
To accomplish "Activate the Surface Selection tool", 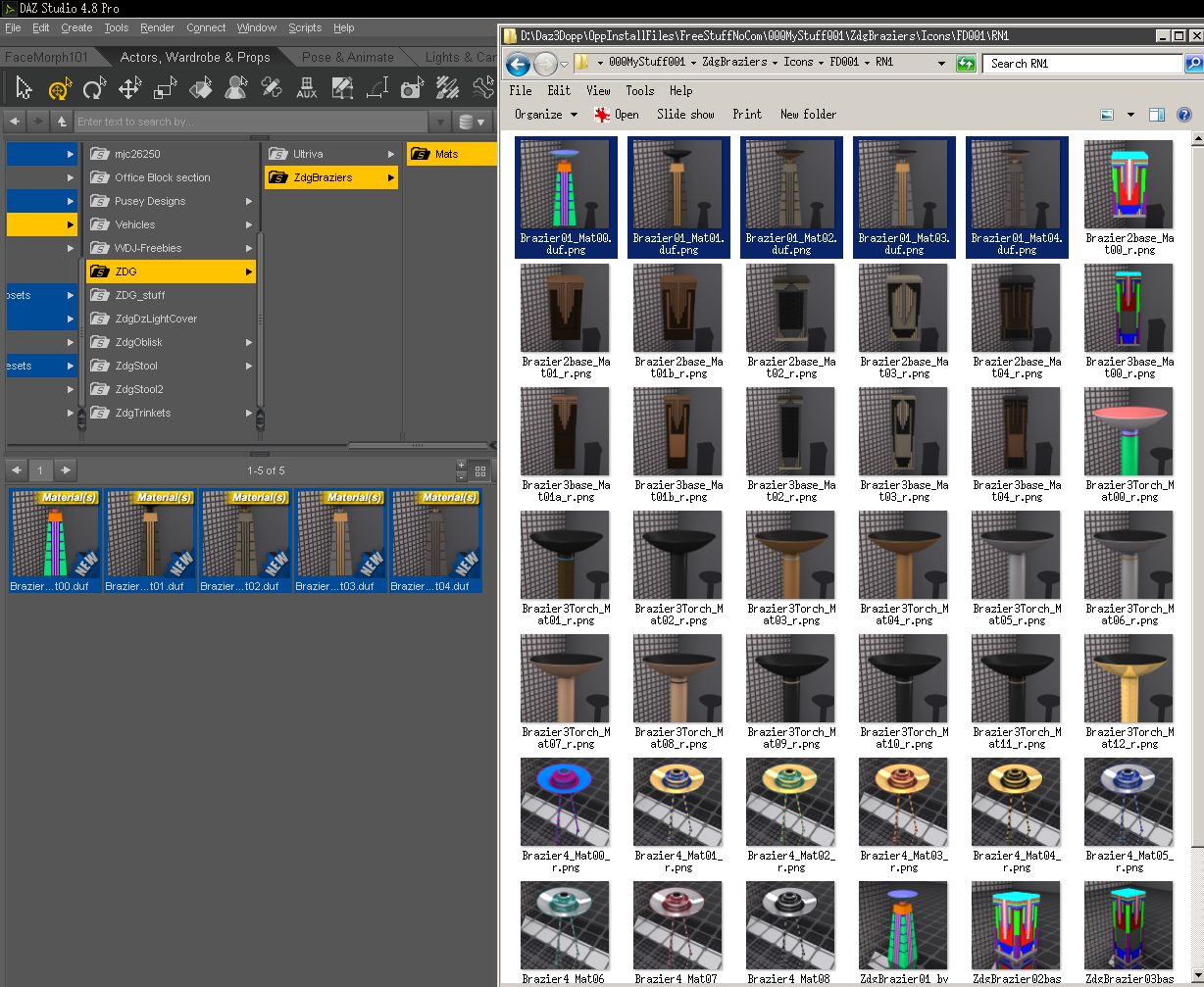I will tap(200, 89).
